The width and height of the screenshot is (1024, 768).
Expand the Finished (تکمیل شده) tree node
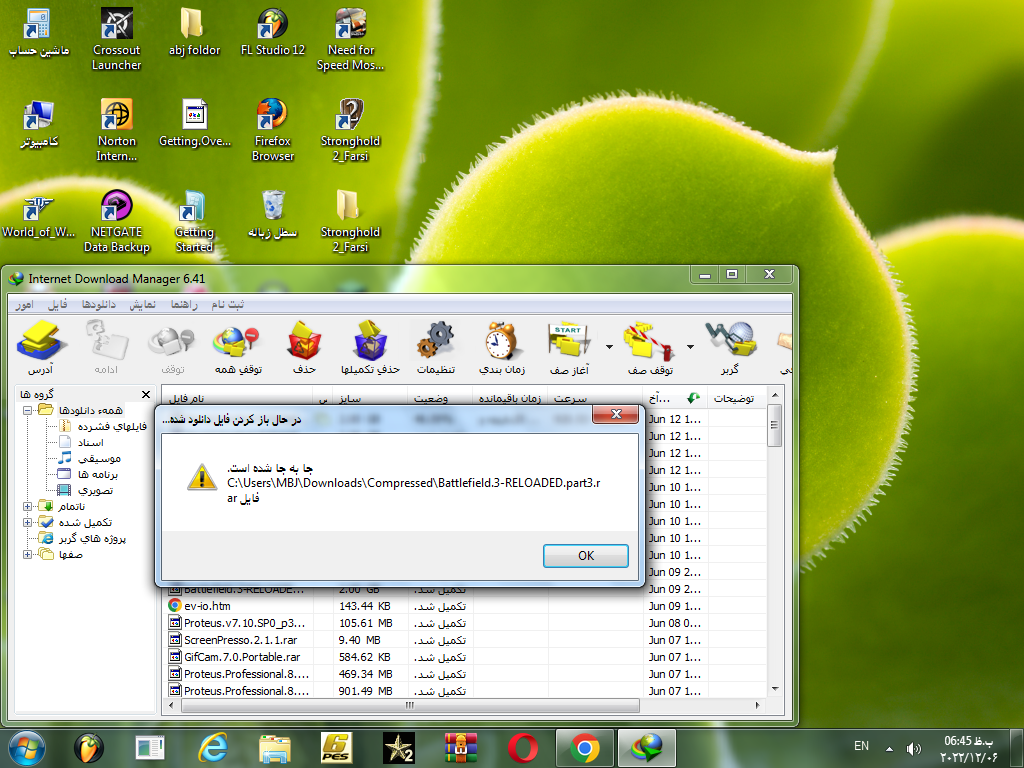[x=28, y=523]
